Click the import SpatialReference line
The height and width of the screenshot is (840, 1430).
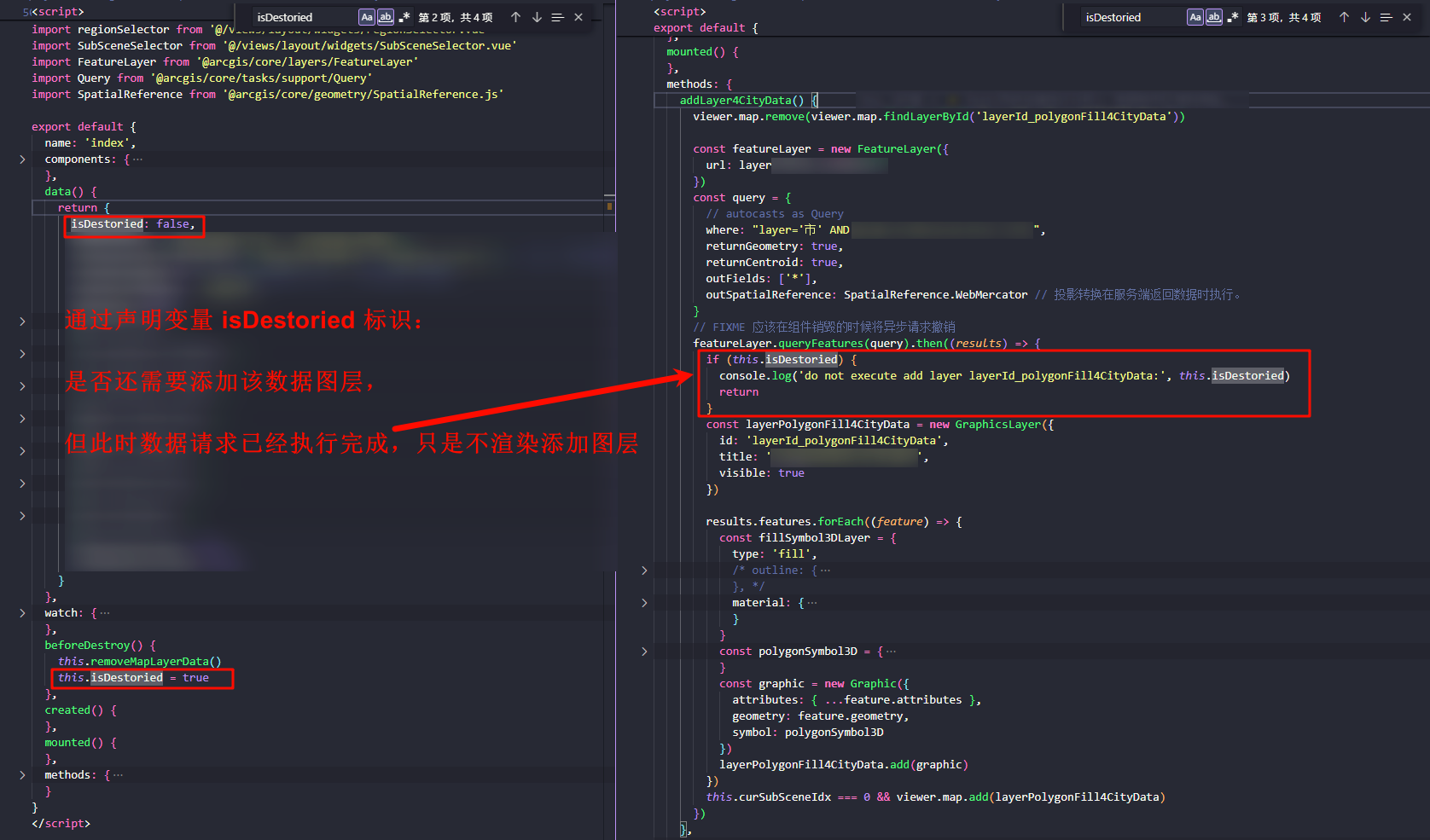click(268, 95)
